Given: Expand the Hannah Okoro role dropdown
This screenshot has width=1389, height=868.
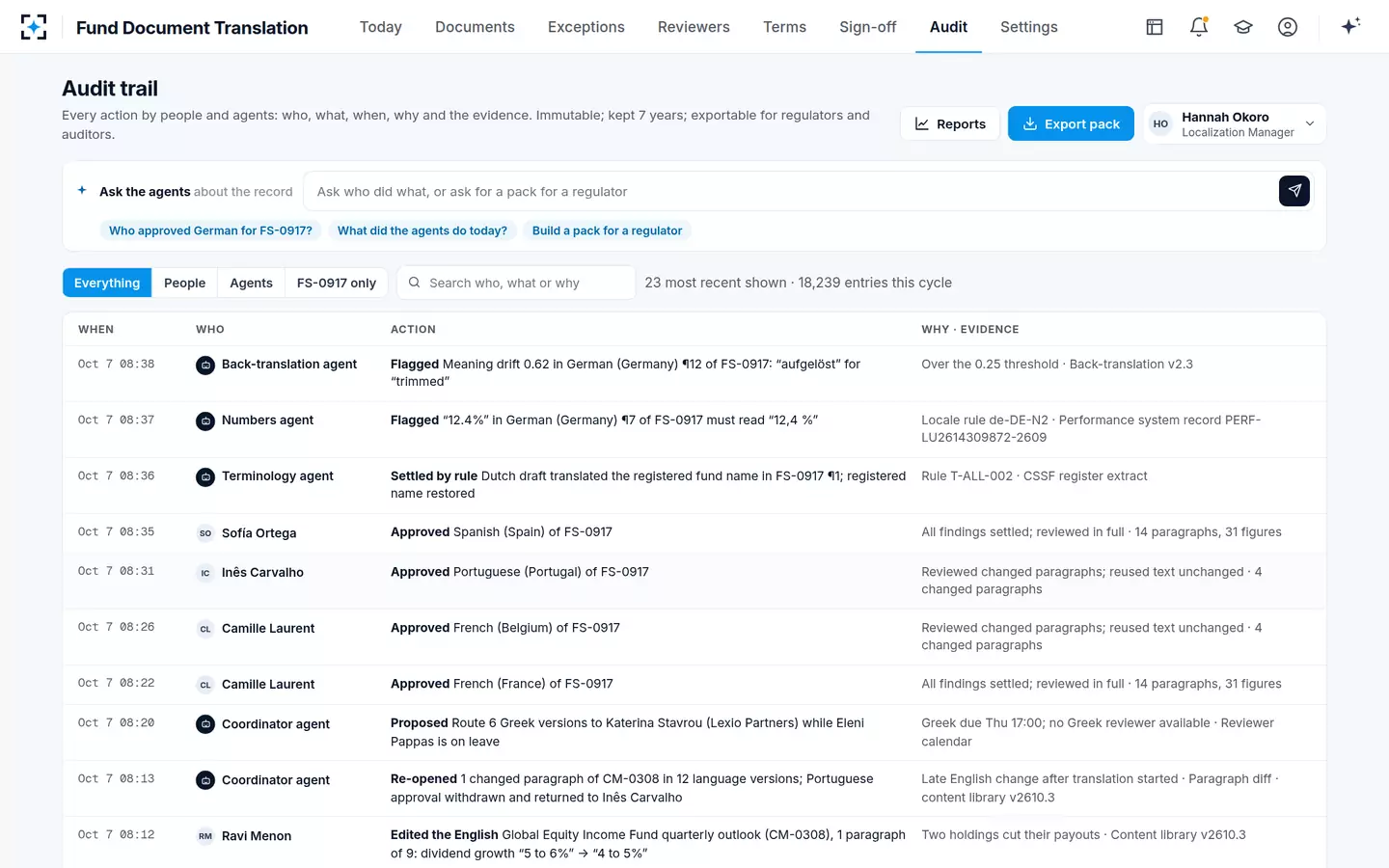Looking at the screenshot, I should [x=1235, y=123].
